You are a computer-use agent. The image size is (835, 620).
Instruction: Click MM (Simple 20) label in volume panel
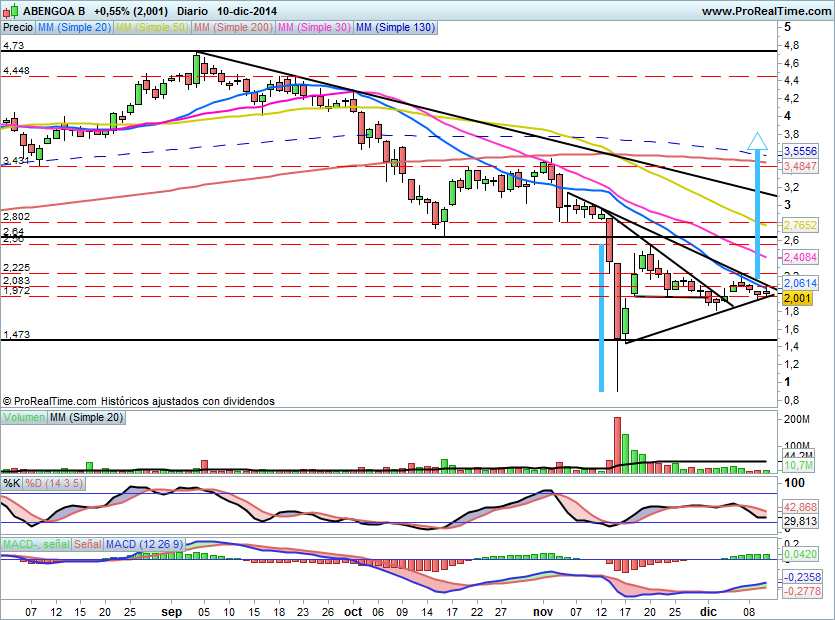[x=86, y=418]
